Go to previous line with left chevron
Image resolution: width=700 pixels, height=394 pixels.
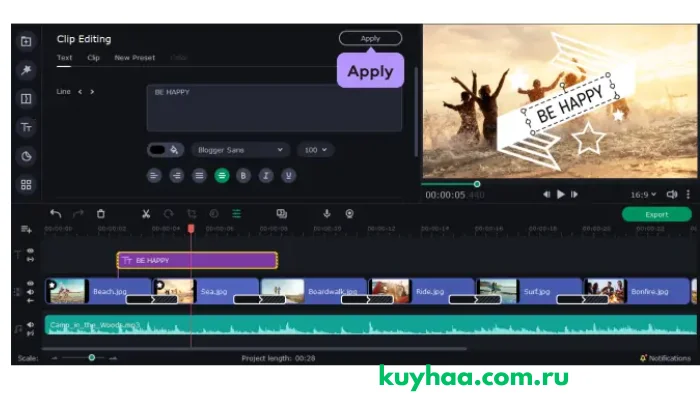(x=80, y=92)
